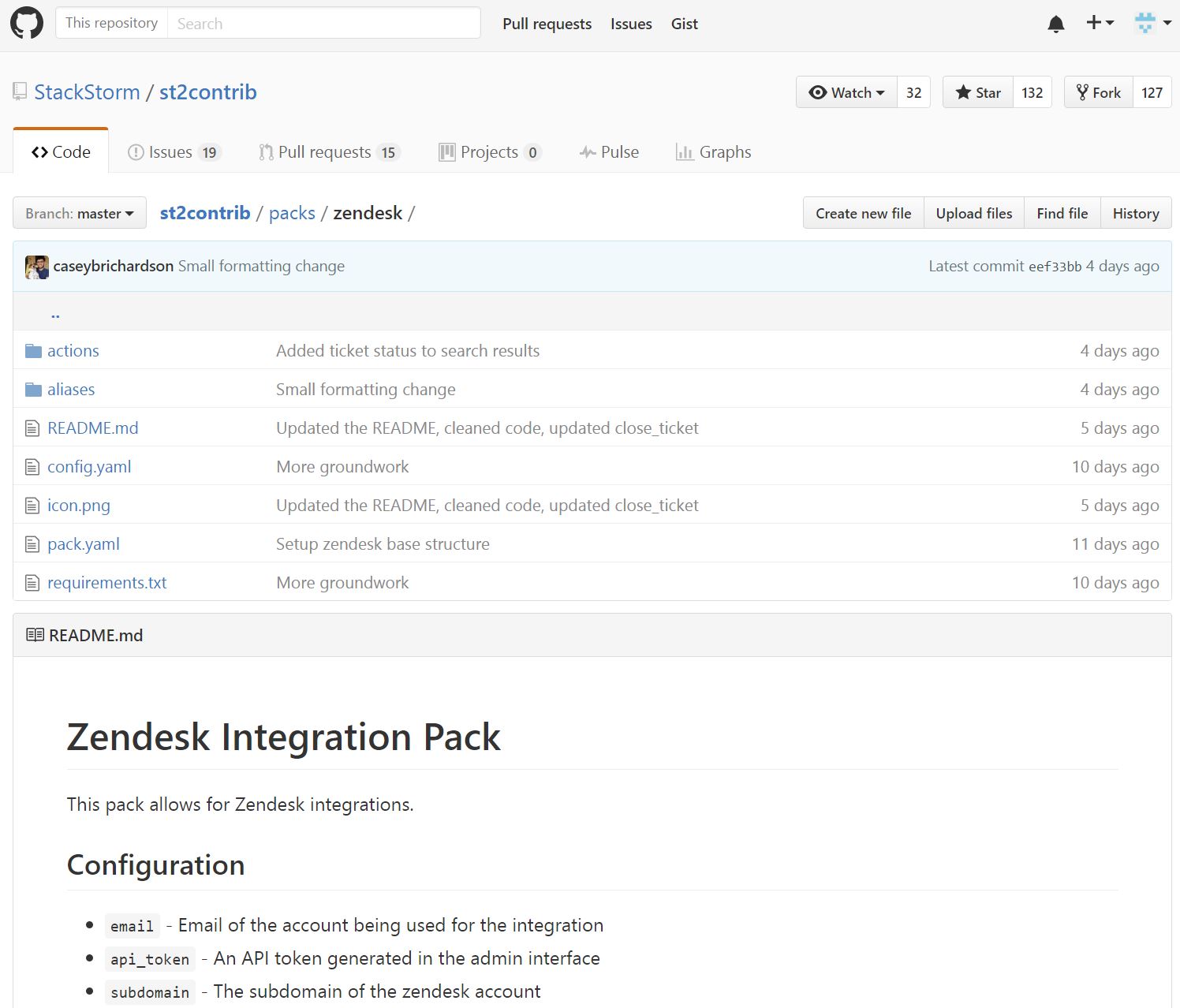Open caseybrichardson profile link

point(114,266)
